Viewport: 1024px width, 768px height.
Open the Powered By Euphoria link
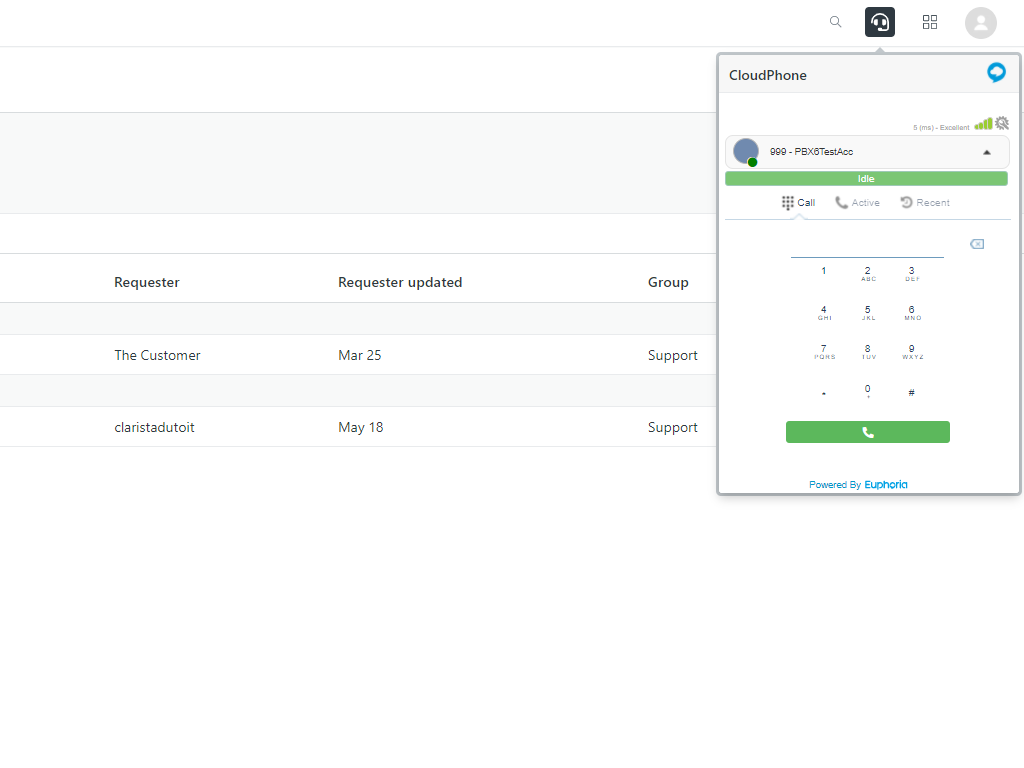pos(858,485)
